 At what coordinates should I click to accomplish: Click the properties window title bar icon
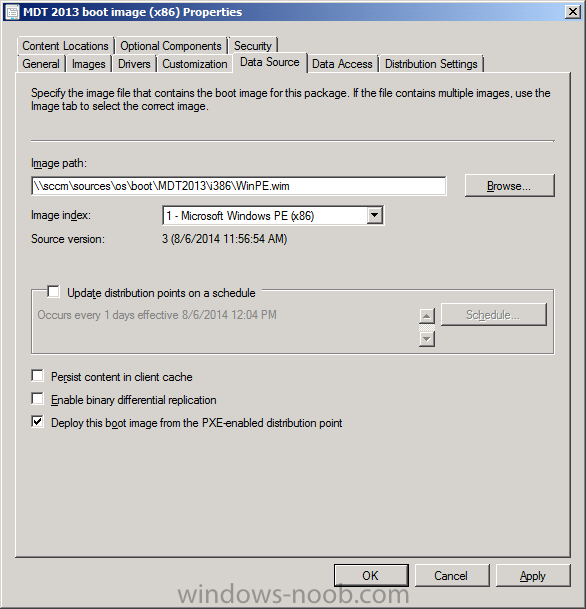click(x=12, y=12)
